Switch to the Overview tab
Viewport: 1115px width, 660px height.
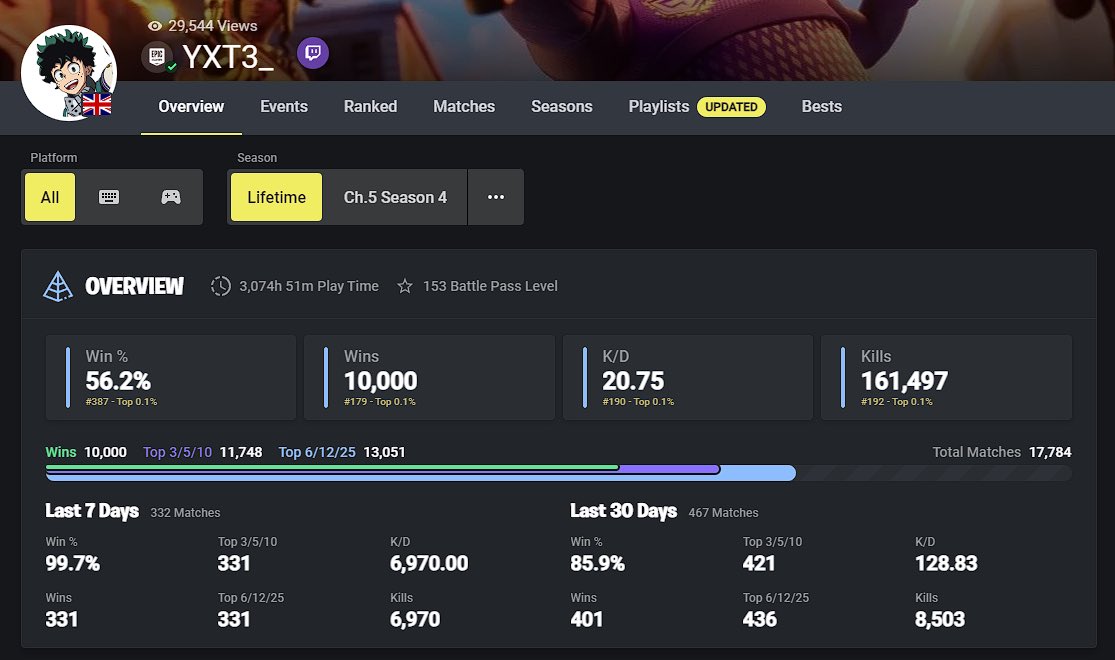[191, 107]
